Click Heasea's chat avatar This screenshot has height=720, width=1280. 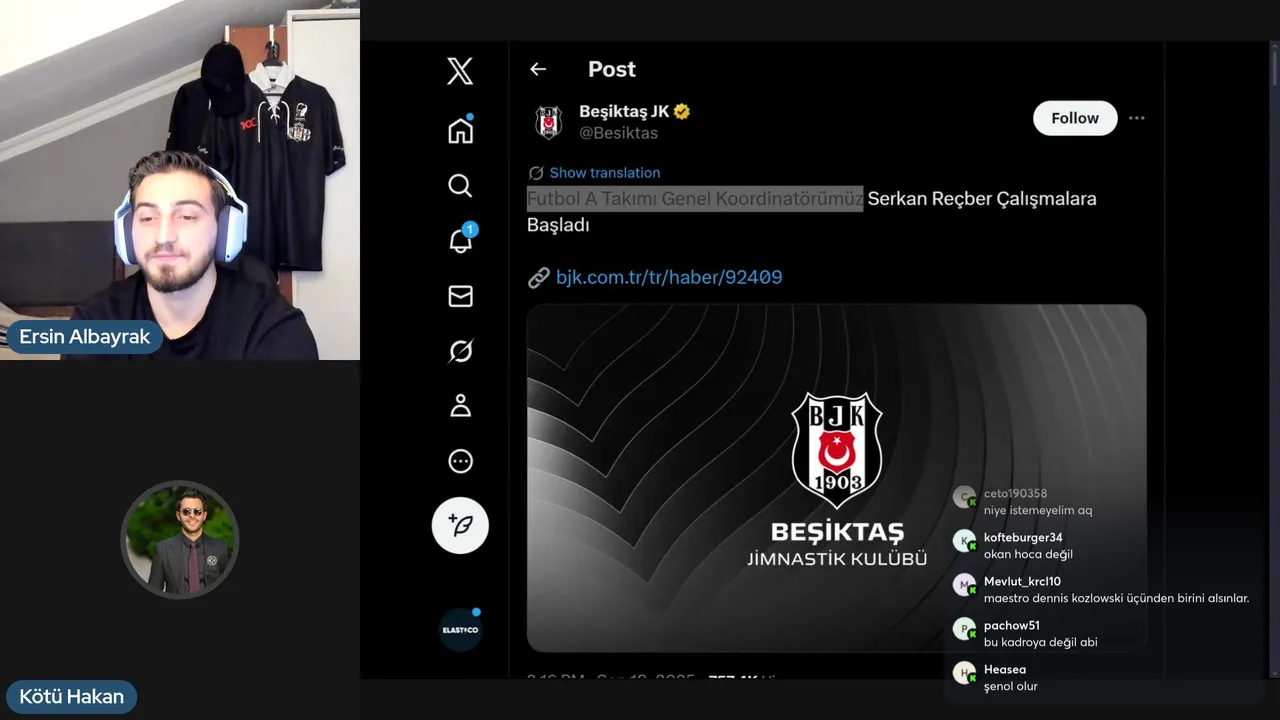coord(964,673)
